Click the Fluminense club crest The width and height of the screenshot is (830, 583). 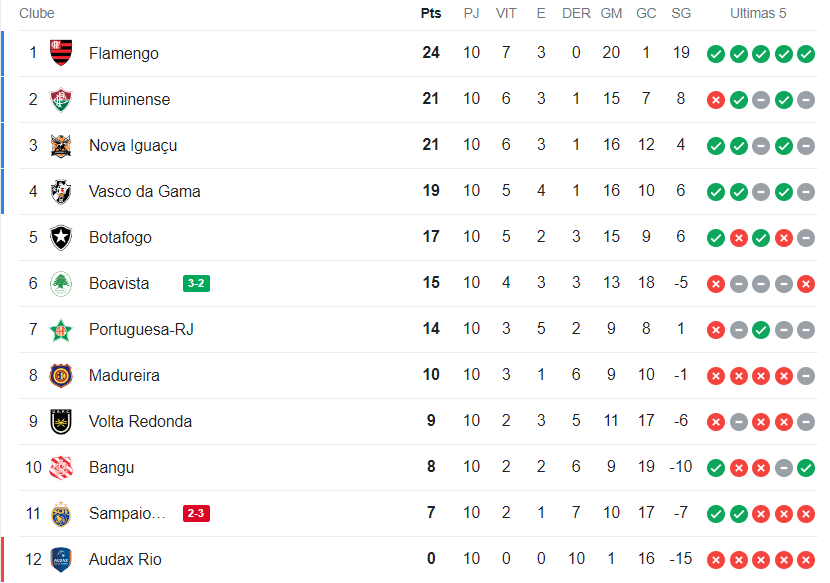pos(61,99)
